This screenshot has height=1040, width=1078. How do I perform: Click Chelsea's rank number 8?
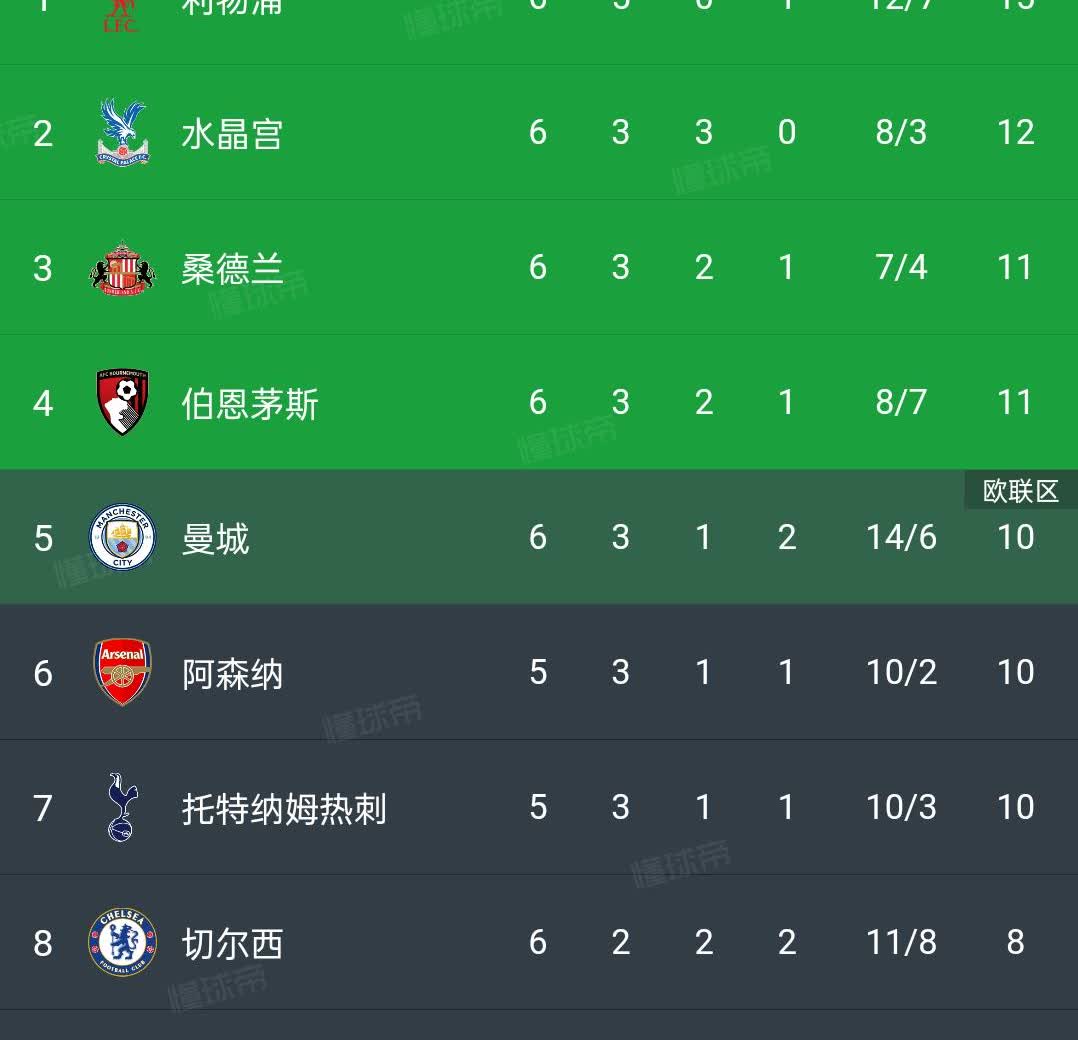tap(42, 943)
